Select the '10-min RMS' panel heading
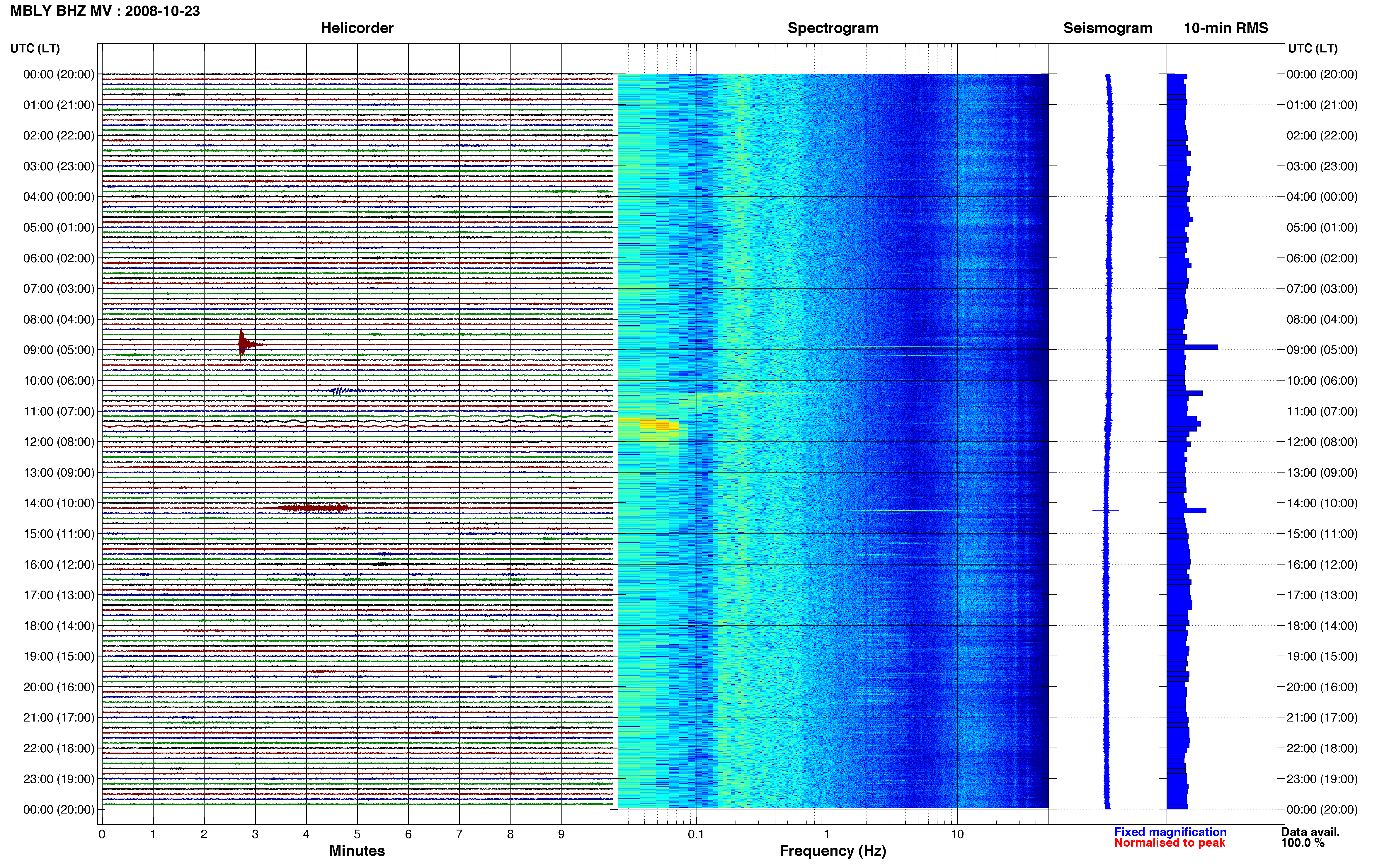The height and width of the screenshot is (868, 1389). 1225,28
